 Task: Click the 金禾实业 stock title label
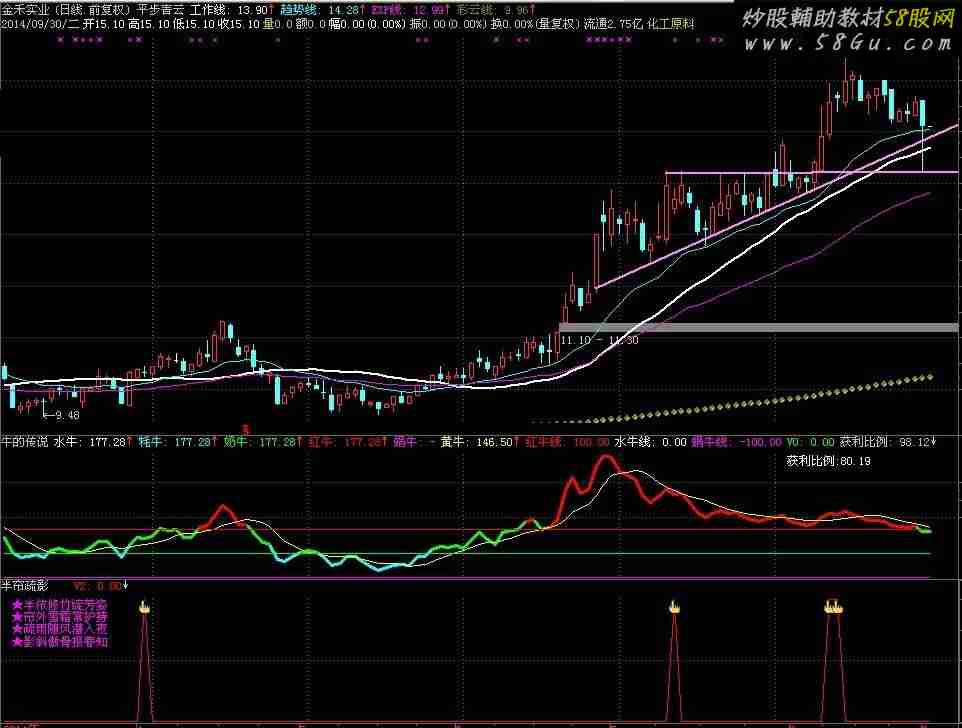(x=22, y=7)
